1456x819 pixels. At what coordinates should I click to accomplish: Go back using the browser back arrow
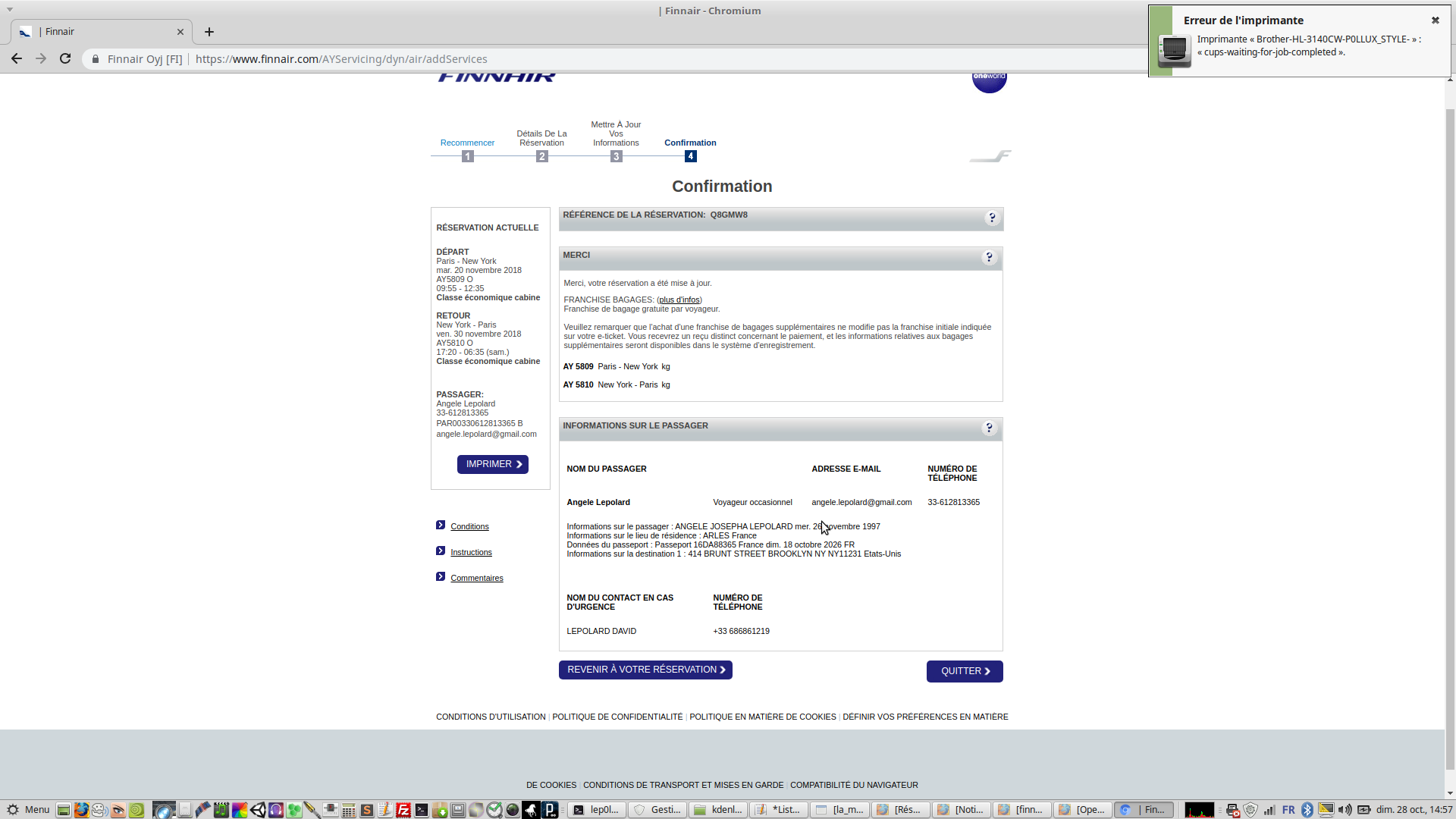tap(17, 58)
